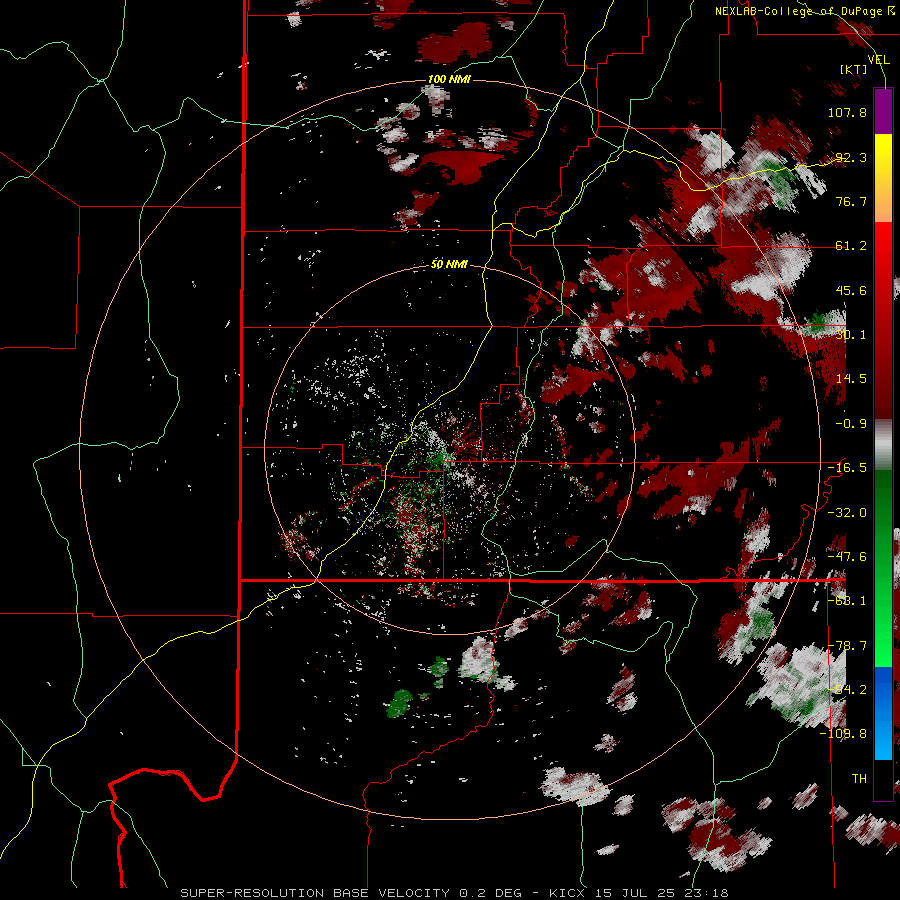Screen dimensions: 900x900
Task: Click the 100 NMI range ring label
Action: click(x=449, y=79)
